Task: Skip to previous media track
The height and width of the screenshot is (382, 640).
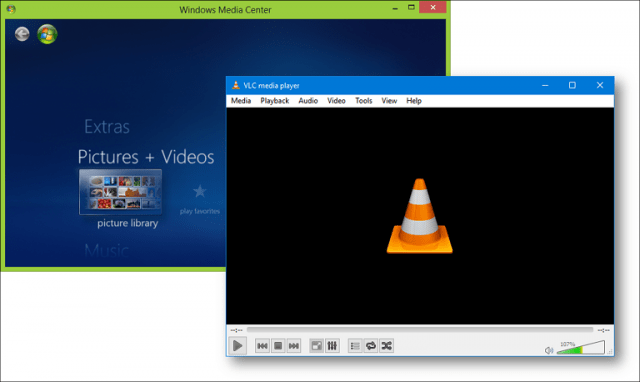Action: [262, 346]
